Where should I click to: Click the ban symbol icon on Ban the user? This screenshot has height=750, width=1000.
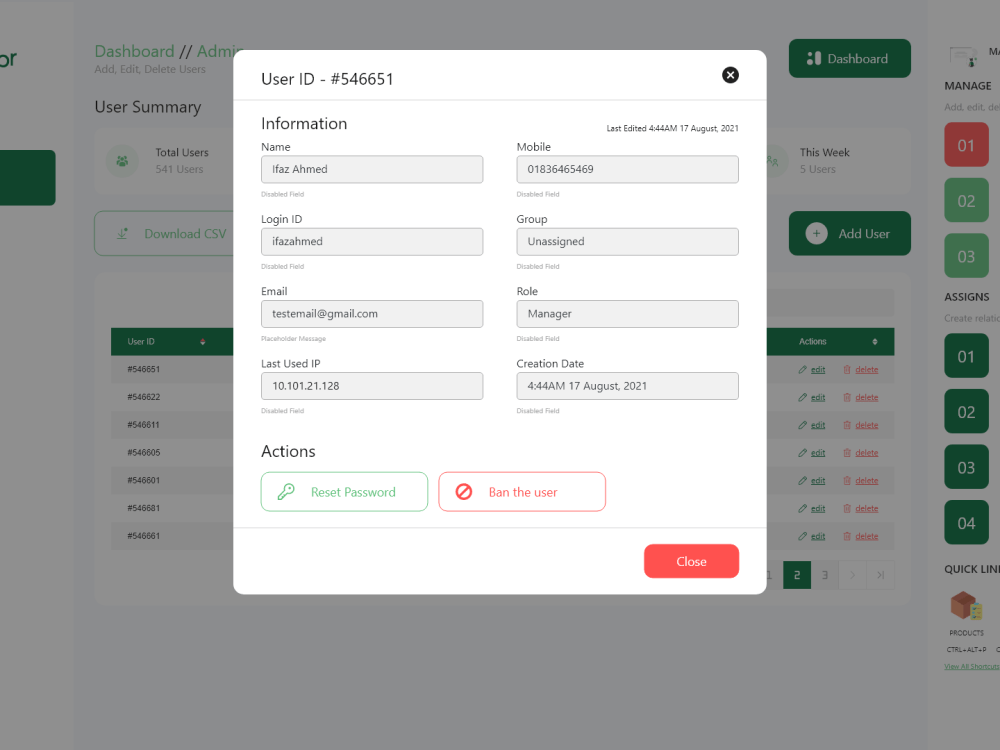point(464,491)
